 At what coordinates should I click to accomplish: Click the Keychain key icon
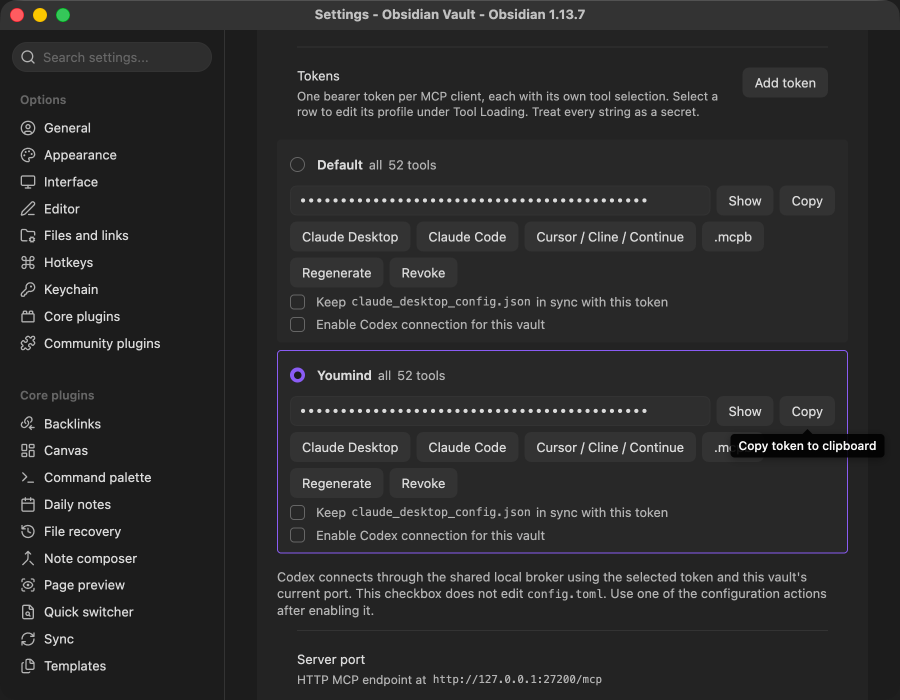point(28,289)
